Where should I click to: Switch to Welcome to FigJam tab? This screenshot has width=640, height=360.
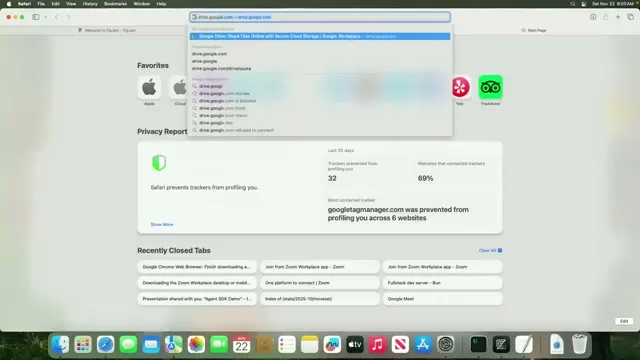coord(107,30)
